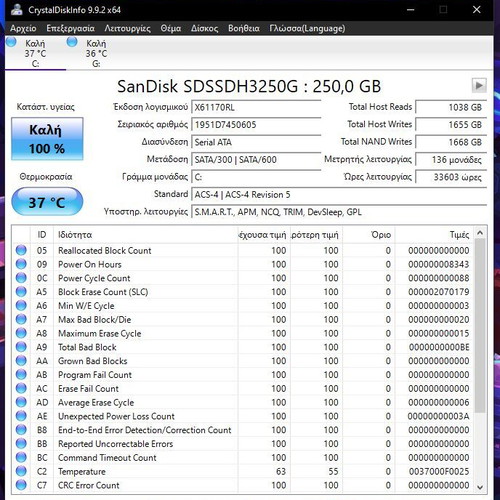Click the Τιμές column header
The image size is (500, 500).
(x=434, y=235)
